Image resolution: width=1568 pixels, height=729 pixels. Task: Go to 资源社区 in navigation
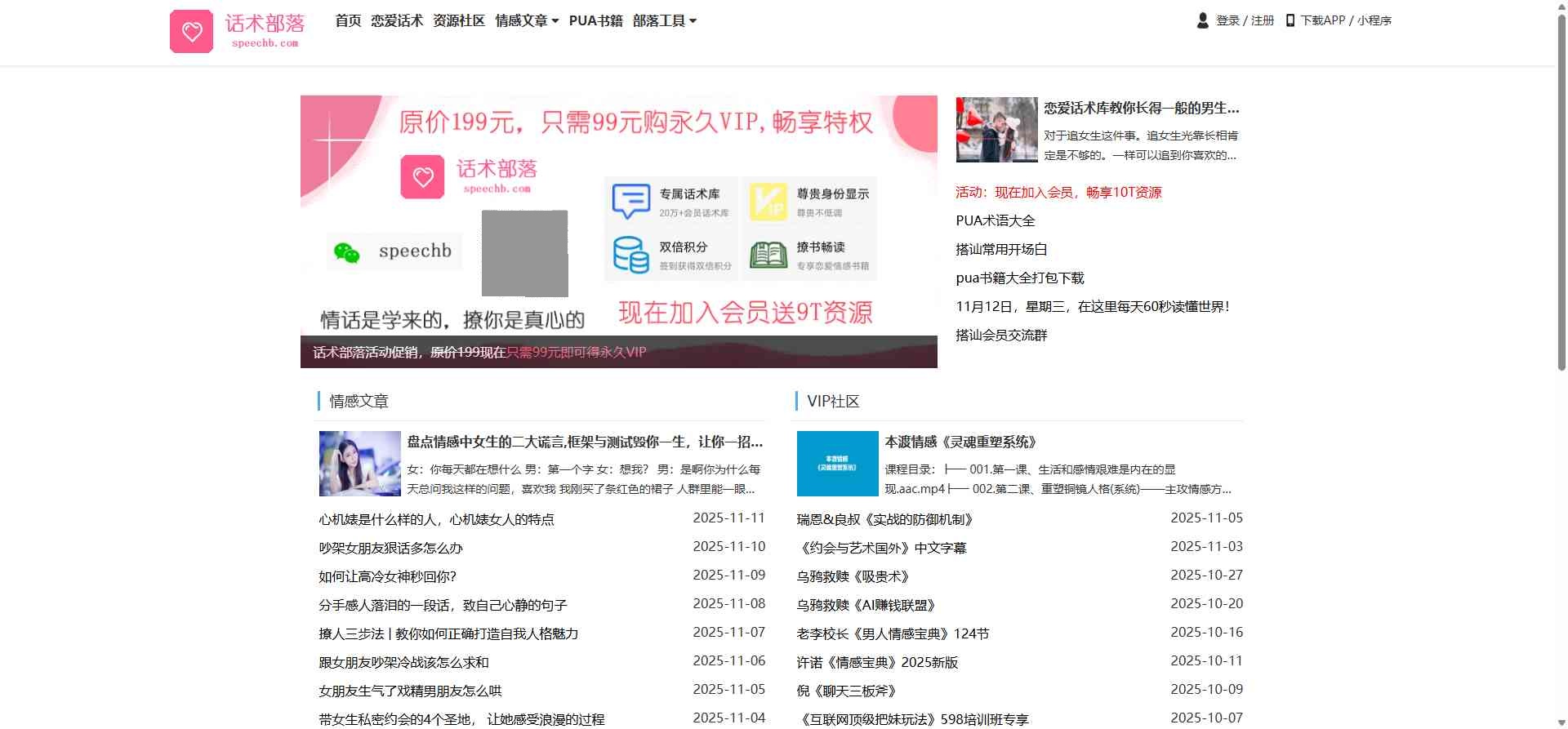[x=458, y=21]
